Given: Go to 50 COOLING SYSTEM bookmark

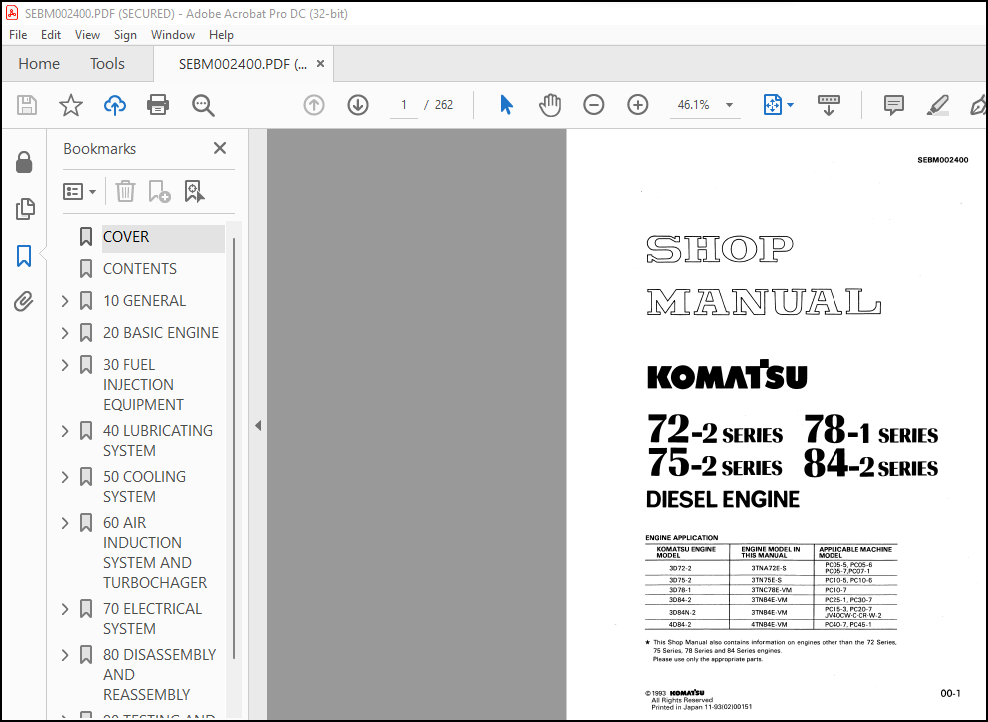Looking at the screenshot, I should [x=144, y=486].
